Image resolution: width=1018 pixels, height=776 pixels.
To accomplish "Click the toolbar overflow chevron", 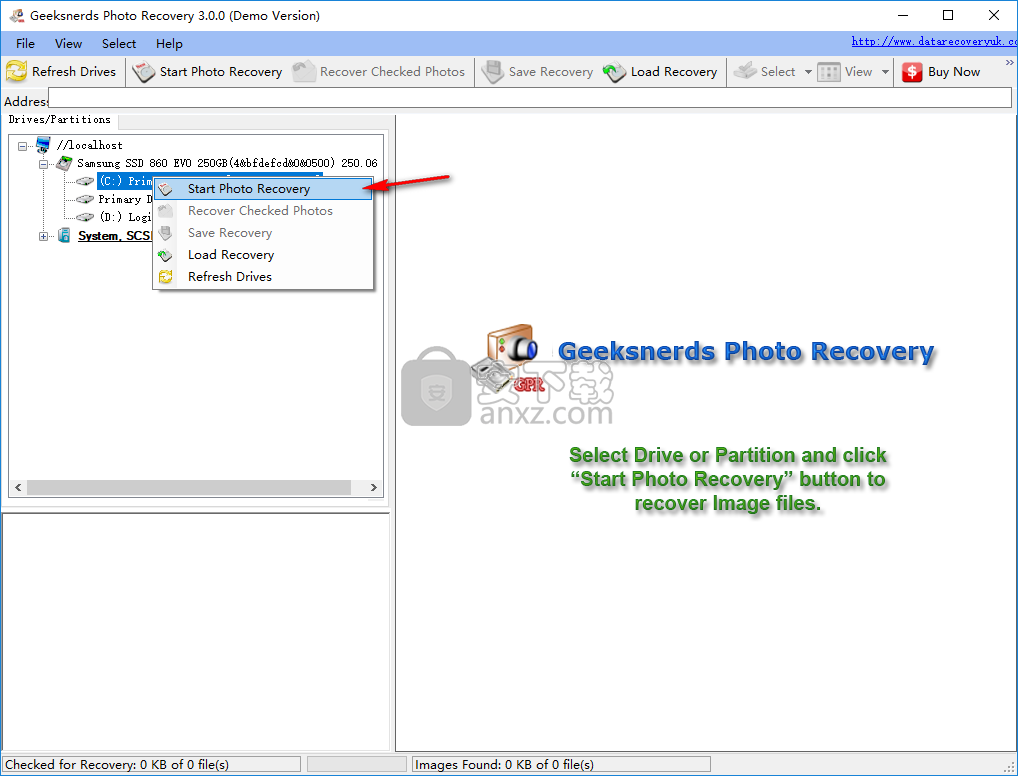I will (x=1010, y=62).
